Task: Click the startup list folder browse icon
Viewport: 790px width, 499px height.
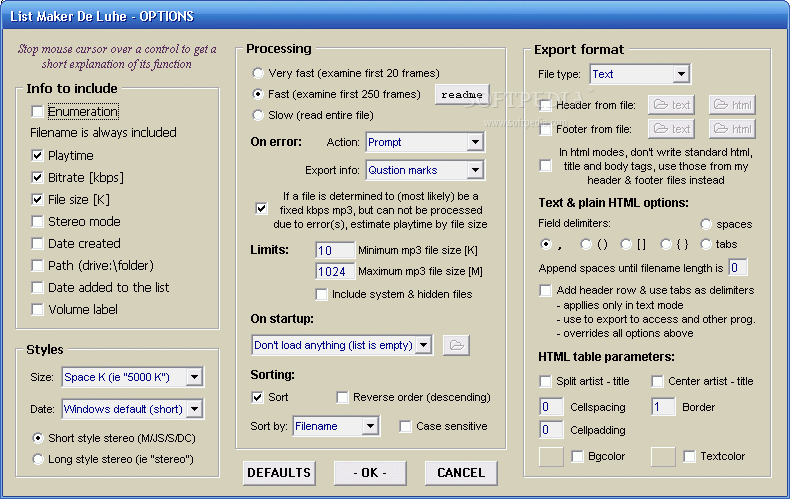Action: 456,345
